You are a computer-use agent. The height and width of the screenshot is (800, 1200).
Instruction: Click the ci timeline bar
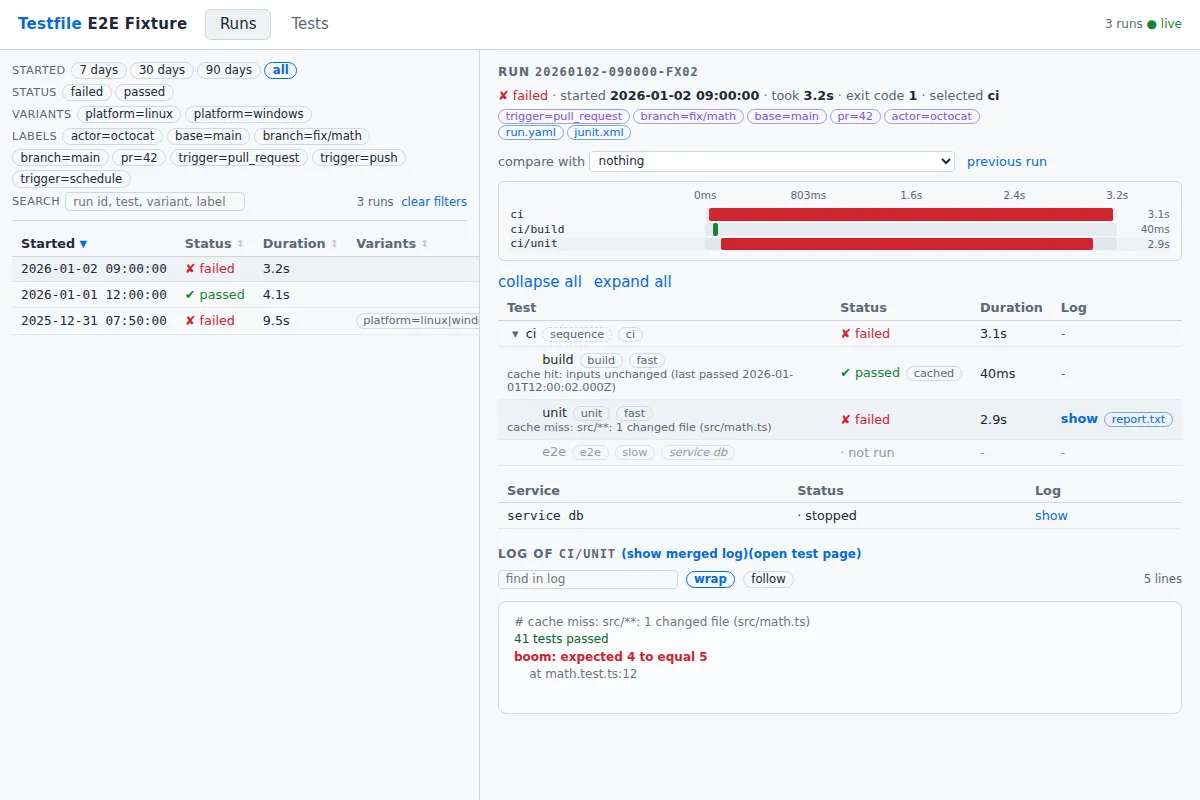pos(911,214)
